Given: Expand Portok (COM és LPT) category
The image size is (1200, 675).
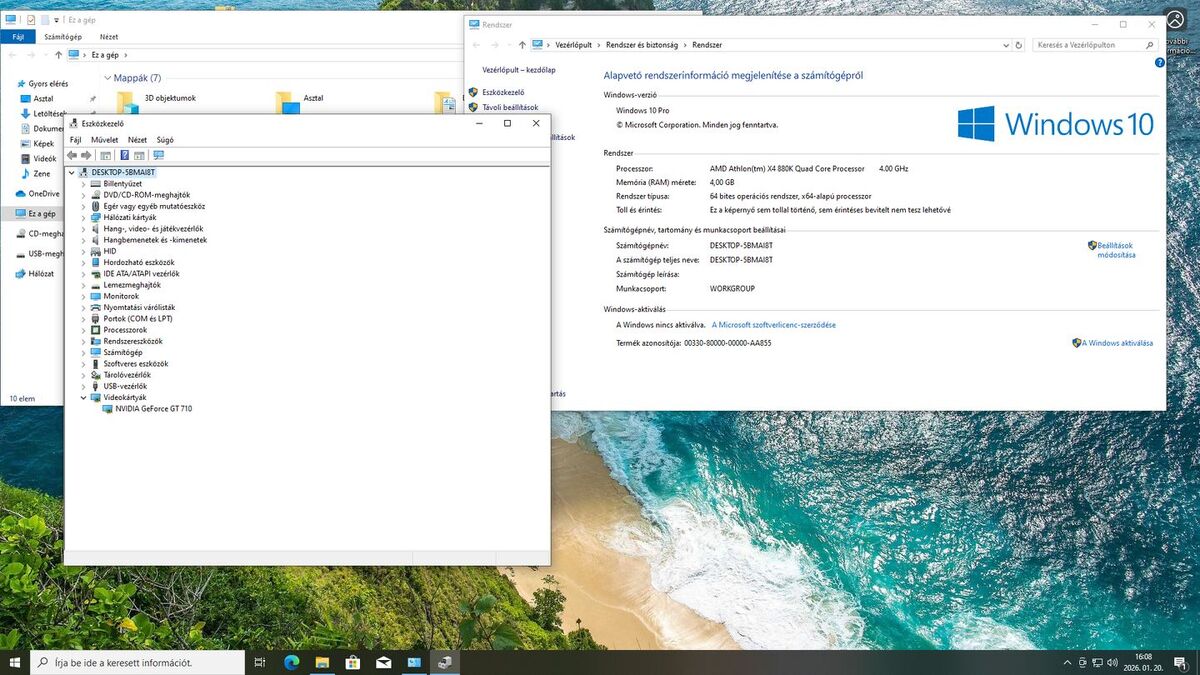Looking at the screenshot, I should tap(83, 319).
